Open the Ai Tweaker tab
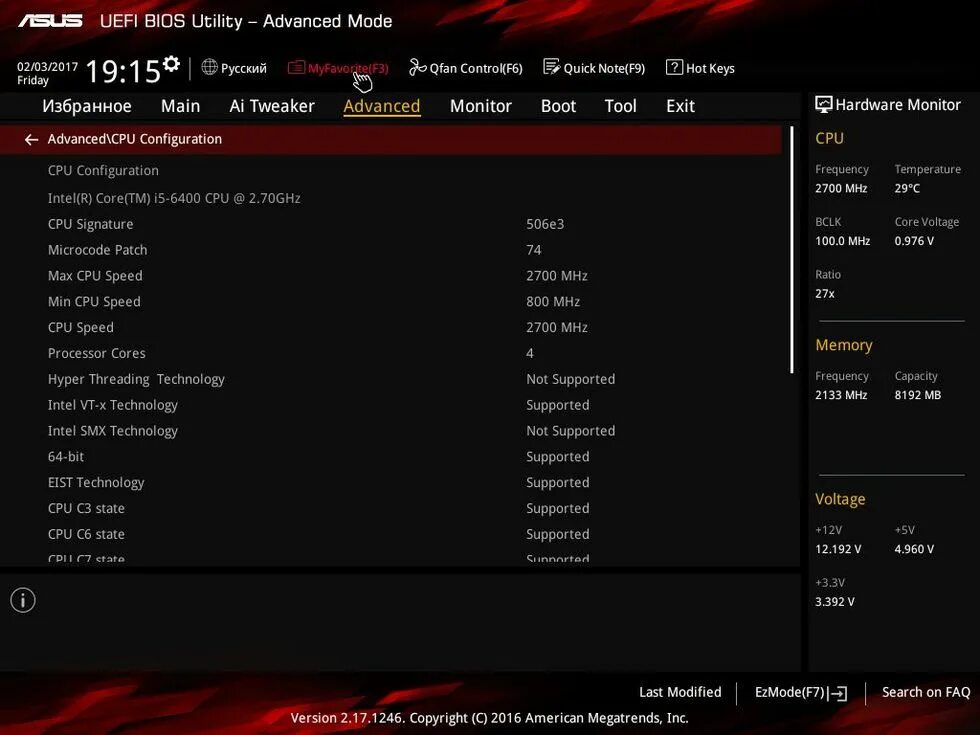Image resolution: width=980 pixels, height=735 pixels. pos(272,106)
